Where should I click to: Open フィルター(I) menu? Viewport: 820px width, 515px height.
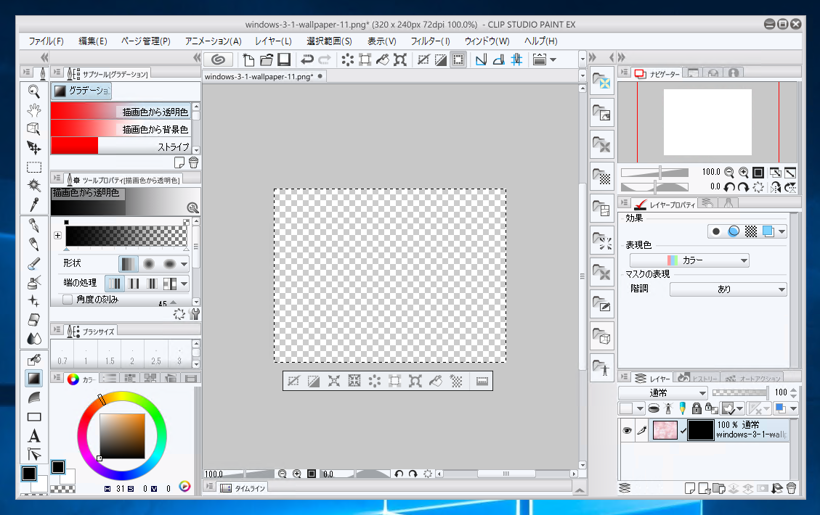pos(430,41)
